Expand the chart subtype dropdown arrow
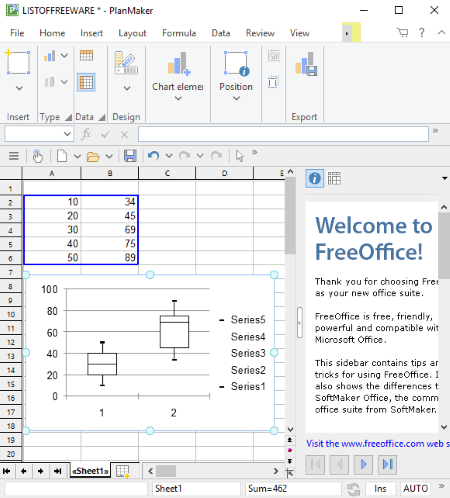This screenshot has height=498, width=450. coord(64,82)
